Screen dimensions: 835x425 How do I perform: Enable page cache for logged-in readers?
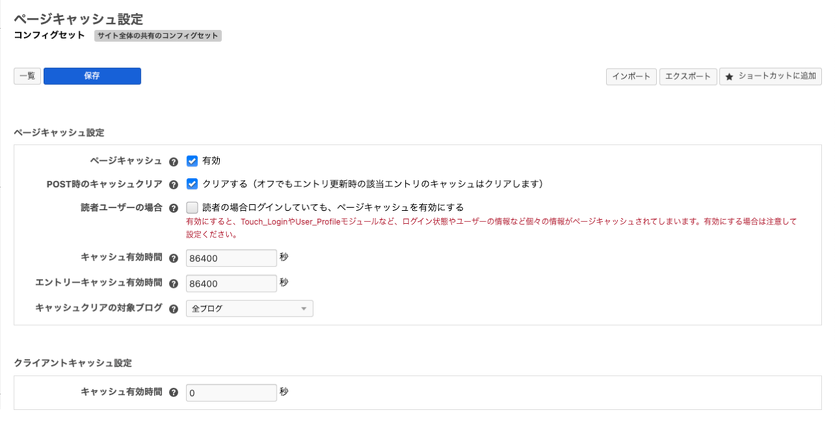click(192, 208)
